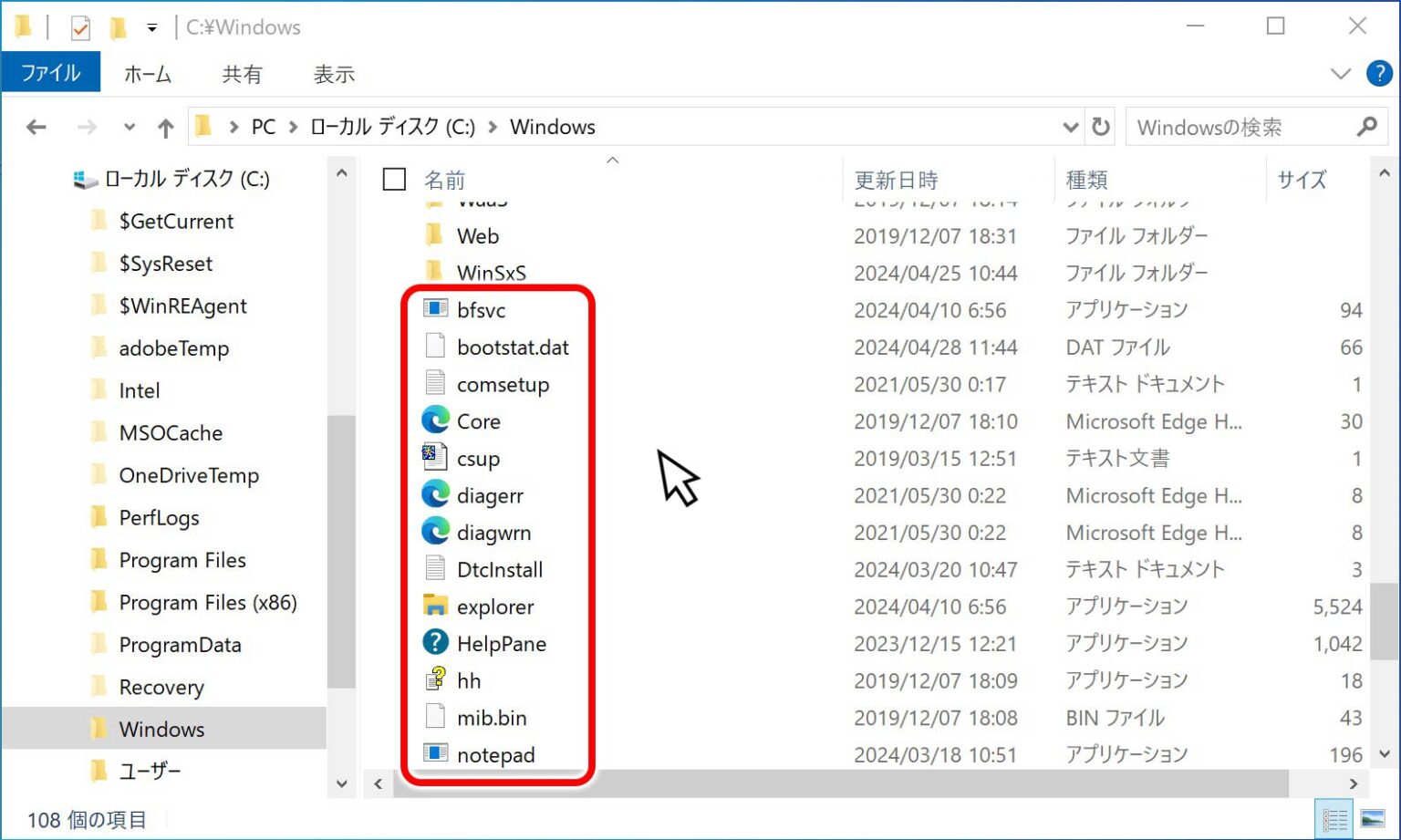The width and height of the screenshot is (1401, 840).
Task: Switch to details view in the status bar
Action: [1334, 818]
